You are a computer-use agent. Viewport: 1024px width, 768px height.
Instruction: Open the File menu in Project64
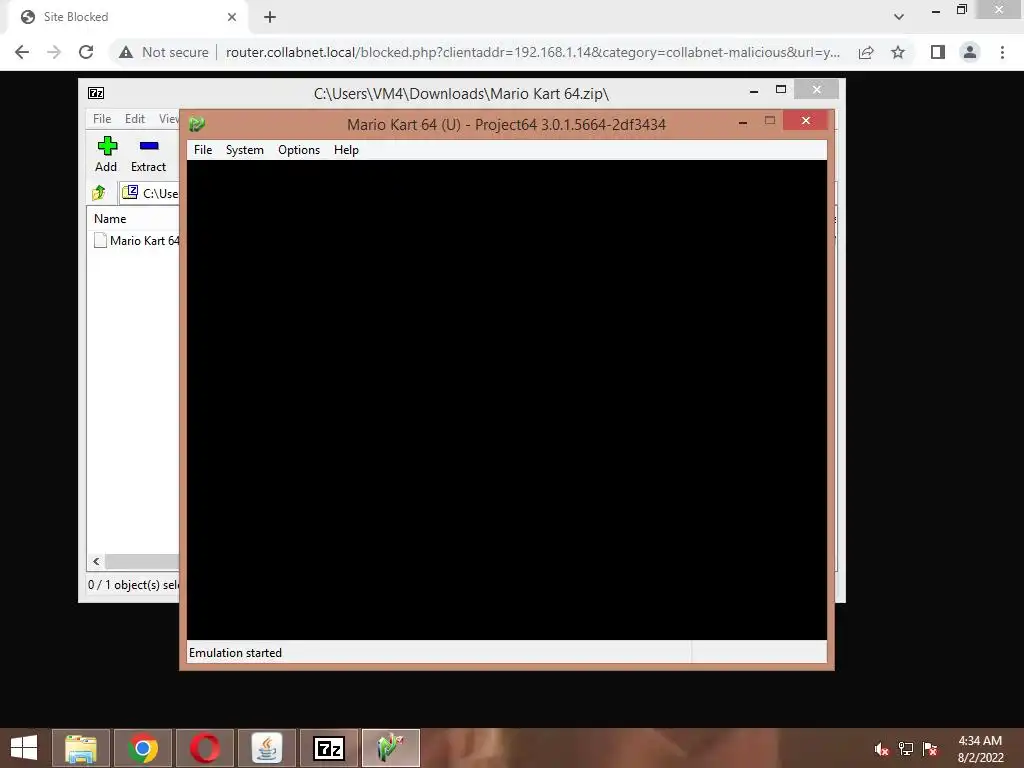pyautogui.click(x=202, y=150)
